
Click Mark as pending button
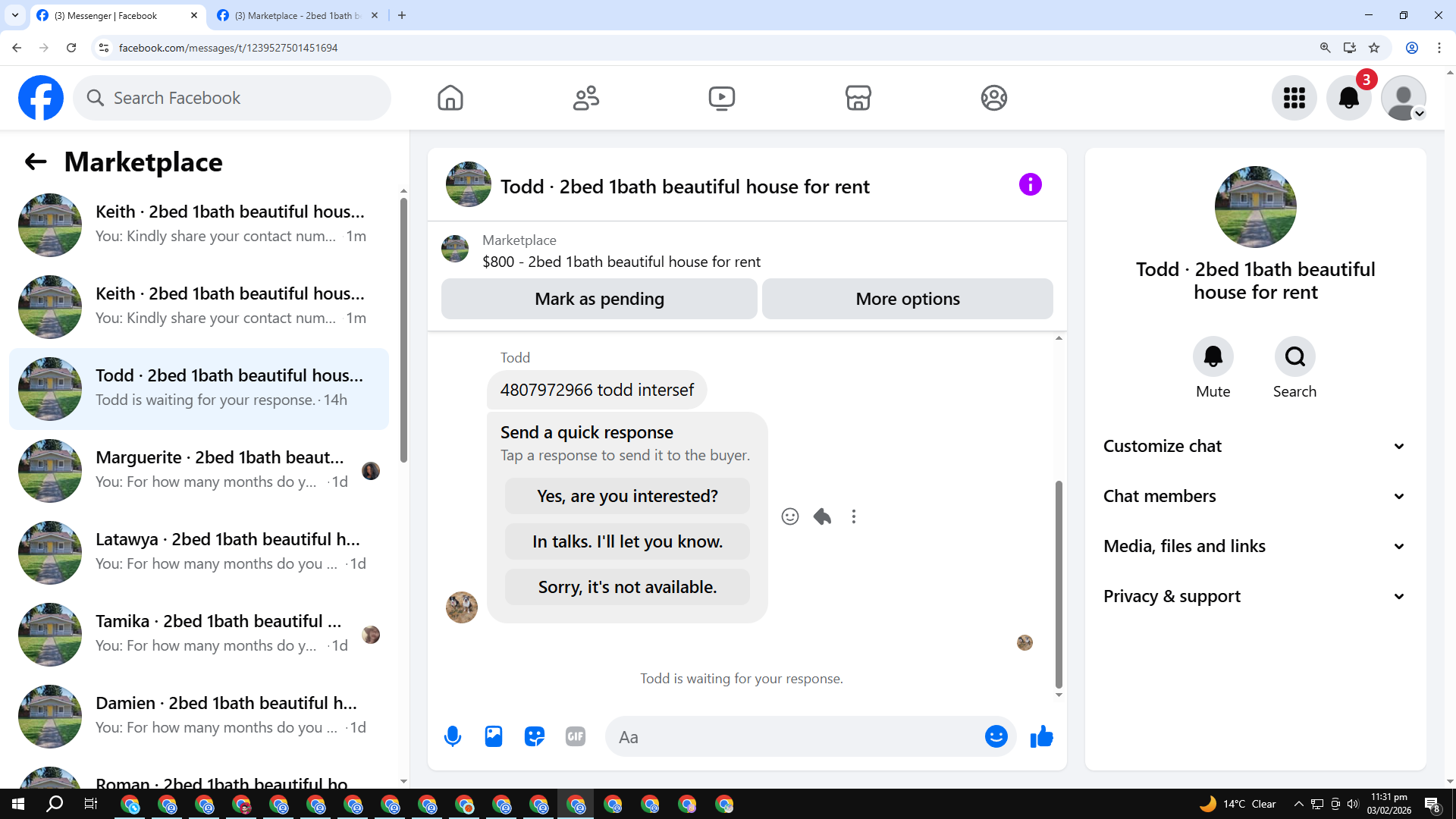[x=599, y=299]
